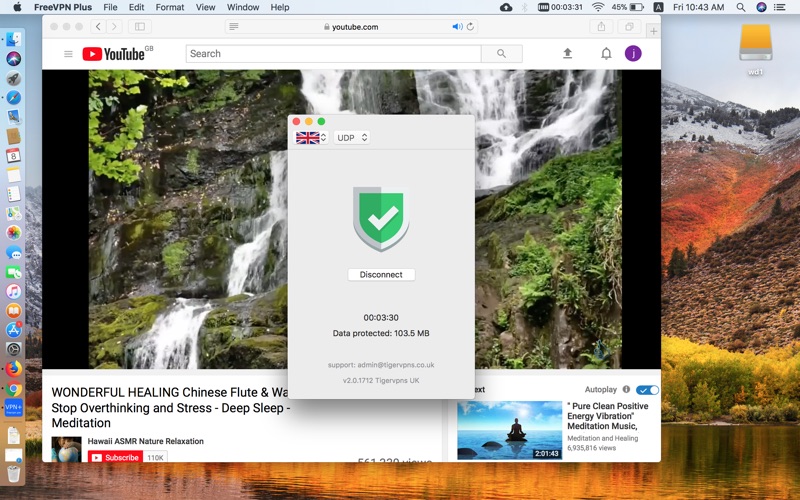Open the UK flag server dropdown
This screenshot has width=800, height=500.
(311, 138)
